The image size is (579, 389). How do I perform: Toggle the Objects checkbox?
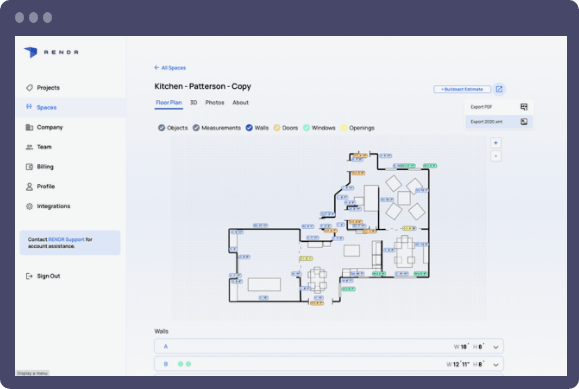click(161, 128)
